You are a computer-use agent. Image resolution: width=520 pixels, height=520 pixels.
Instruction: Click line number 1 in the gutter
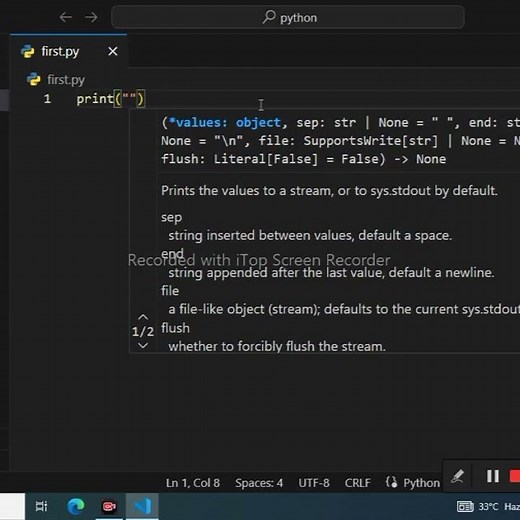[x=47, y=99]
